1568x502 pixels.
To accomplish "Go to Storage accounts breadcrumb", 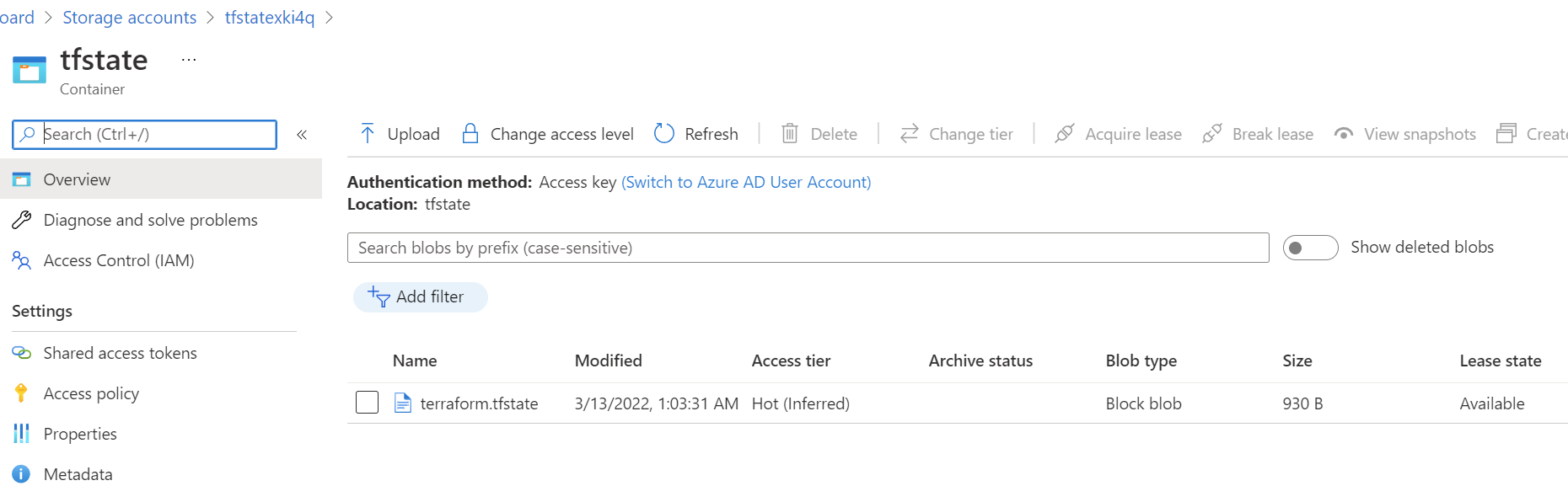I will click(x=129, y=18).
